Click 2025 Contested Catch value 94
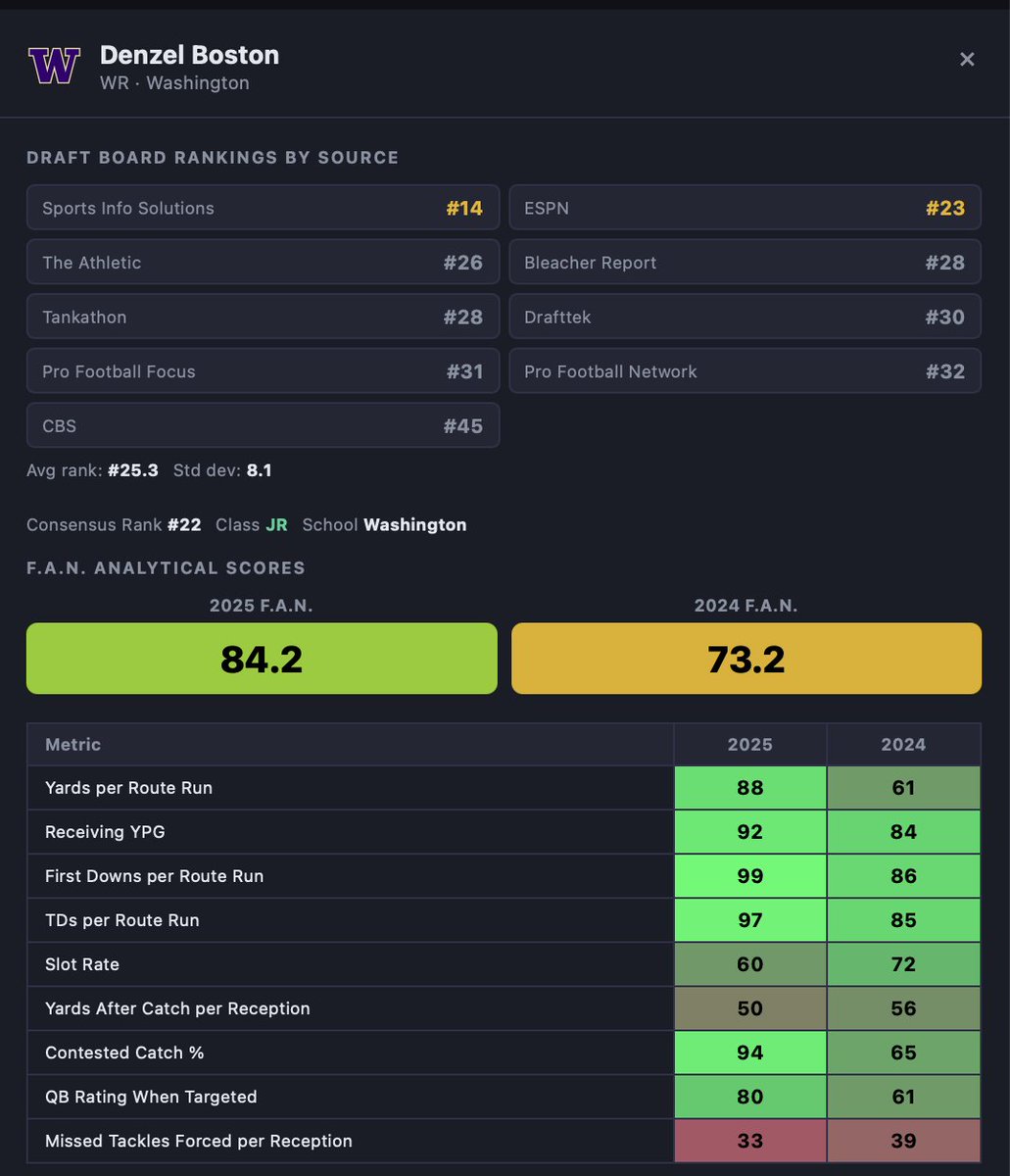Image resolution: width=1010 pixels, height=1176 pixels. coord(750,1053)
